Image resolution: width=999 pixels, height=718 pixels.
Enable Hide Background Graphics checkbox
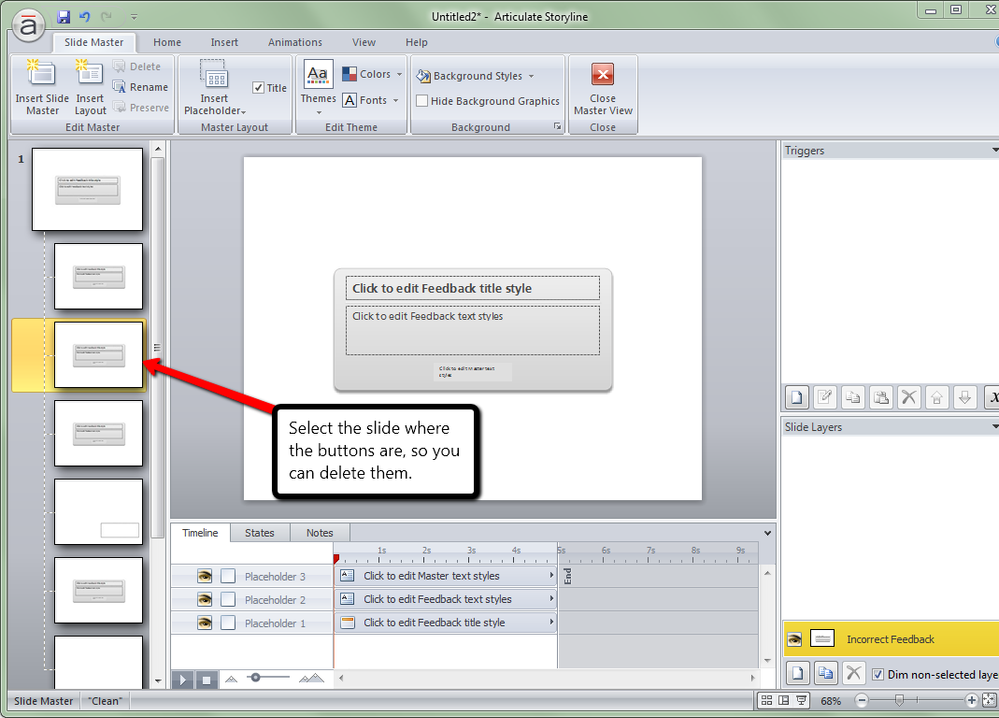click(x=422, y=101)
